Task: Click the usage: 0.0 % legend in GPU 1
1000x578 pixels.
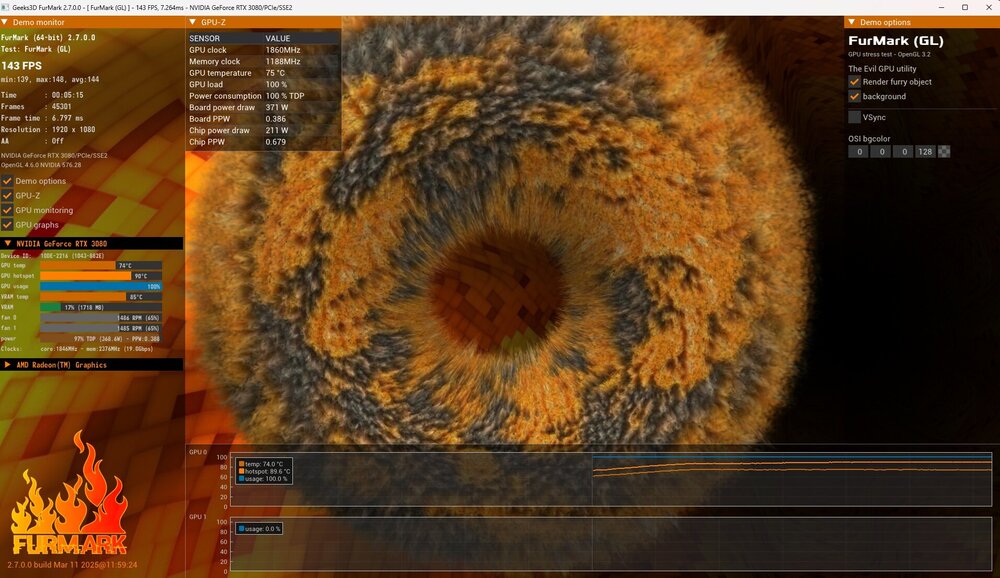Action: click(260, 529)
